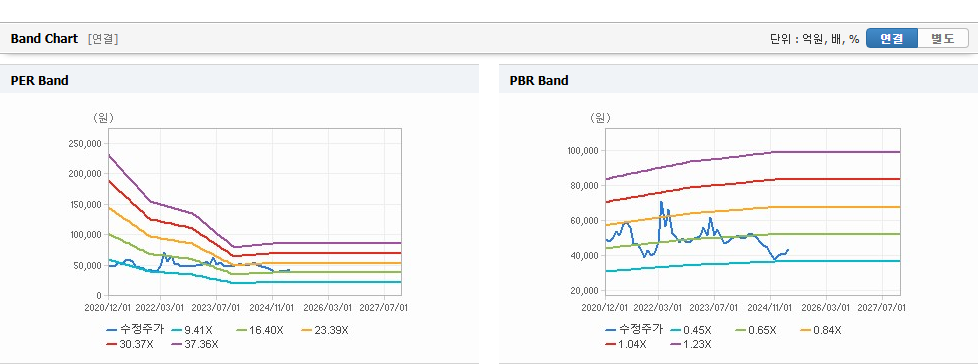The height and width of the screenshot is (364, 978).
Task: Toggle 수정주가 legend in PBR Band
Action: [x=634, y=330]
